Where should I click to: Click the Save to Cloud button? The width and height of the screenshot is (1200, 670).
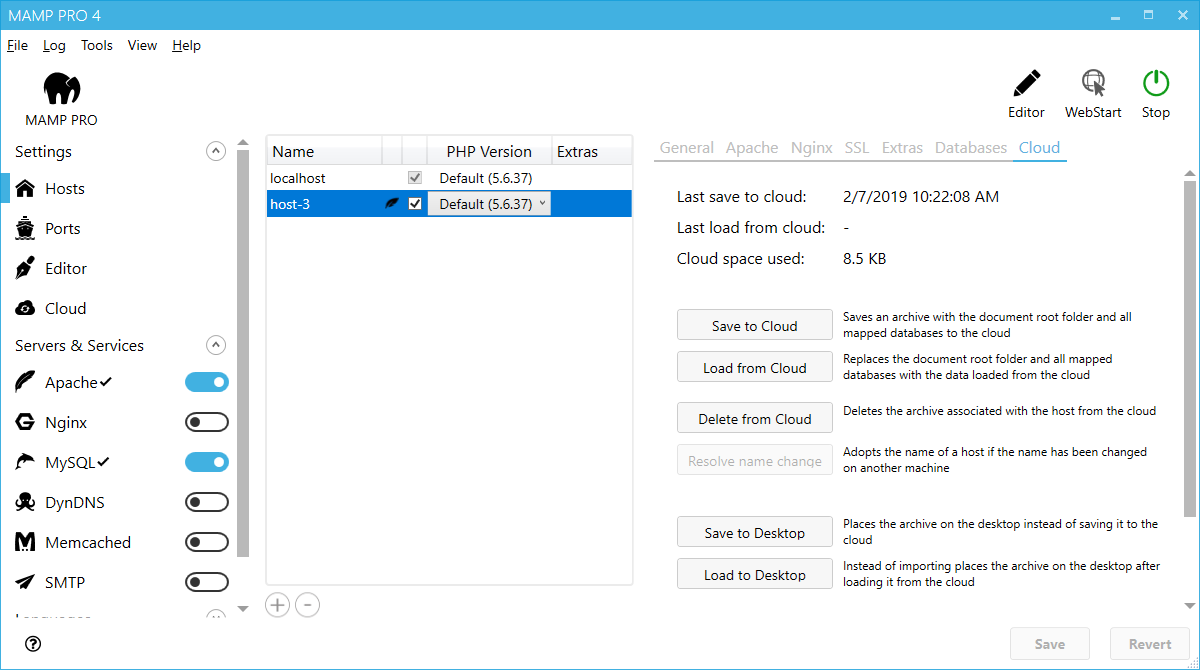tap(755, 325)
